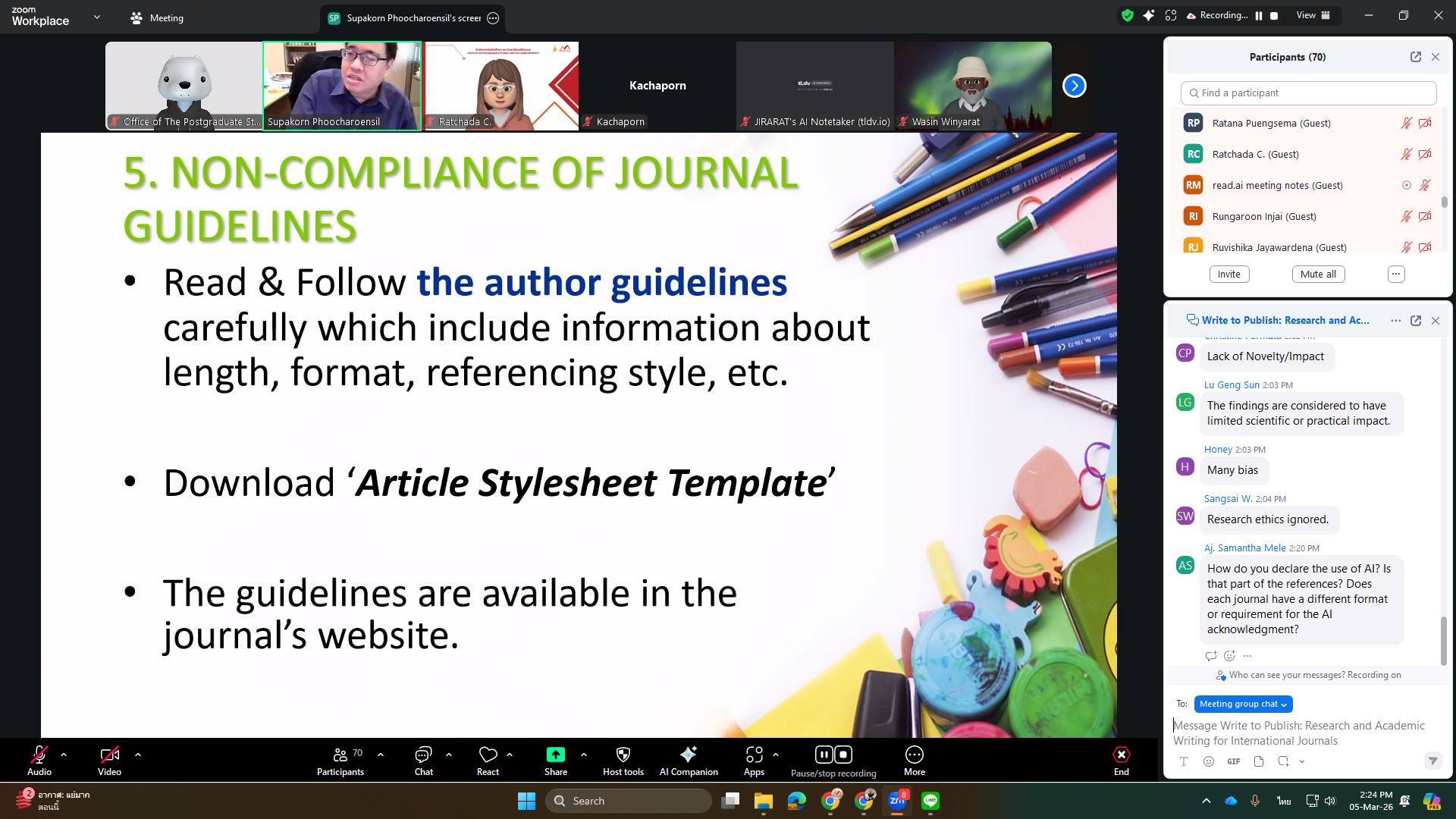Click the GIF icon in chat composer
The width and height of the screenshot is (1456, 819).
coord(1234,761)
